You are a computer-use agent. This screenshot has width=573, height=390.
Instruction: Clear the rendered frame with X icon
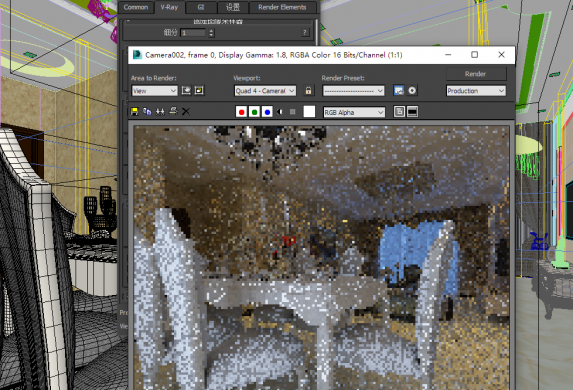[186, 111]
